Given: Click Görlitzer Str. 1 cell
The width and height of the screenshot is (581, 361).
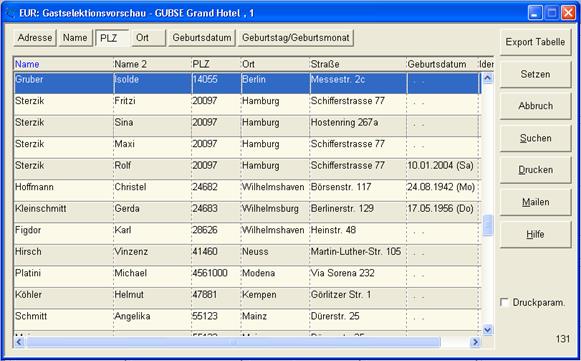Looking at the screenshot, I should (358, 298).
